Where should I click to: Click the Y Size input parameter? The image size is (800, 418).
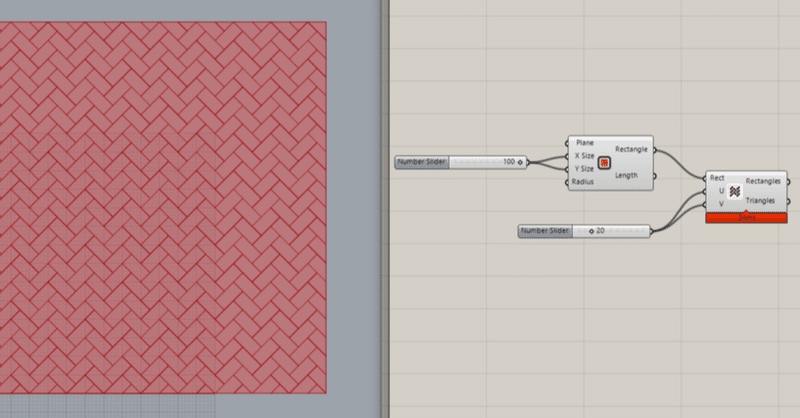pos(585,169)
